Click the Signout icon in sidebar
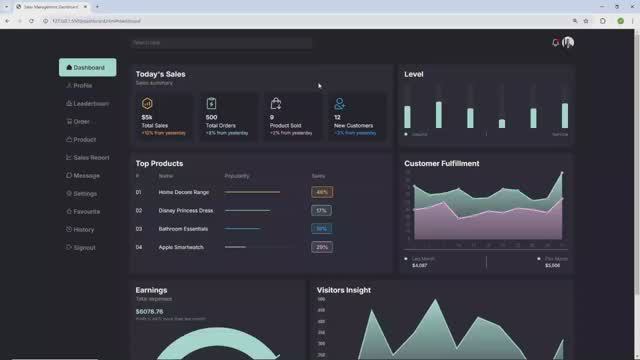Viewport: 640px width, 360px height. pos(69,247)
